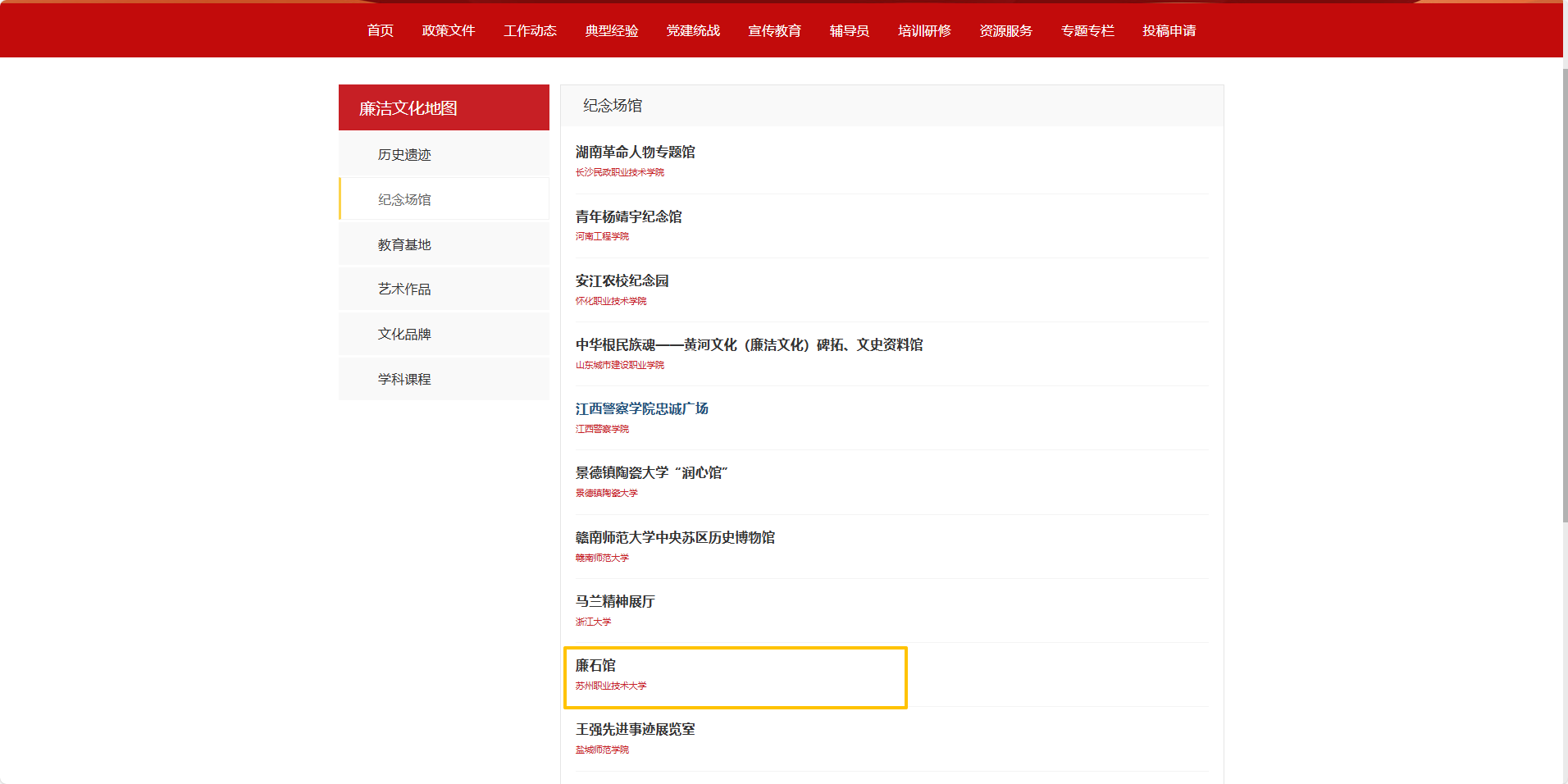Viewport: 1568px width, 784px height.
Task: Click the highlighted 廉石馆 entry
Action: [595, 665]
